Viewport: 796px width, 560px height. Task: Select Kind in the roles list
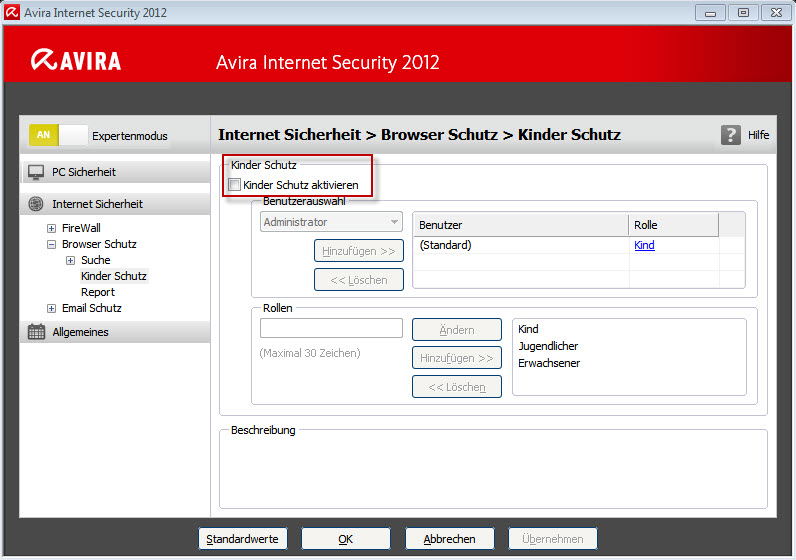(528, 329)
